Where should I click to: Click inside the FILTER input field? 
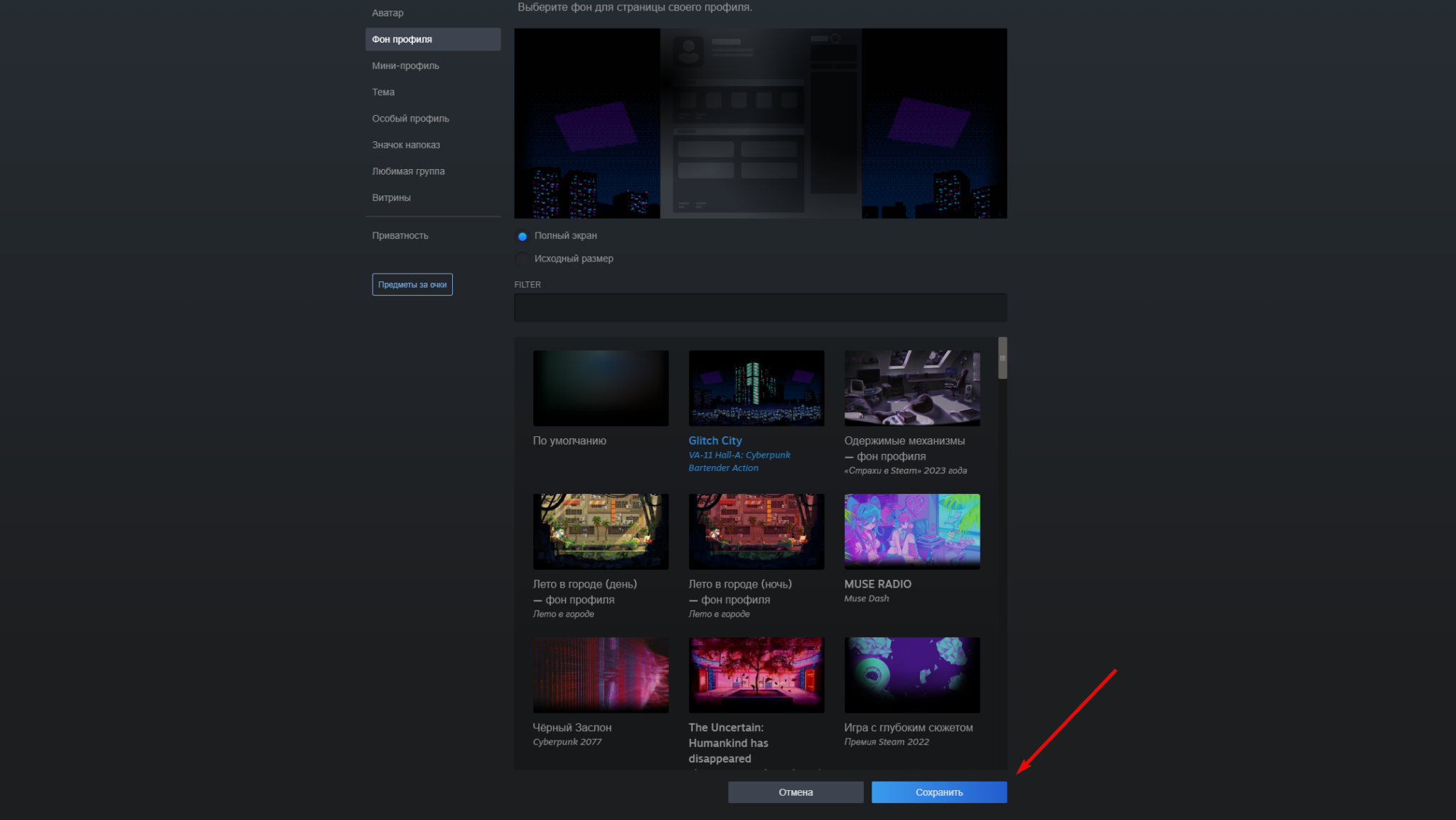click(x=760, y=308)
